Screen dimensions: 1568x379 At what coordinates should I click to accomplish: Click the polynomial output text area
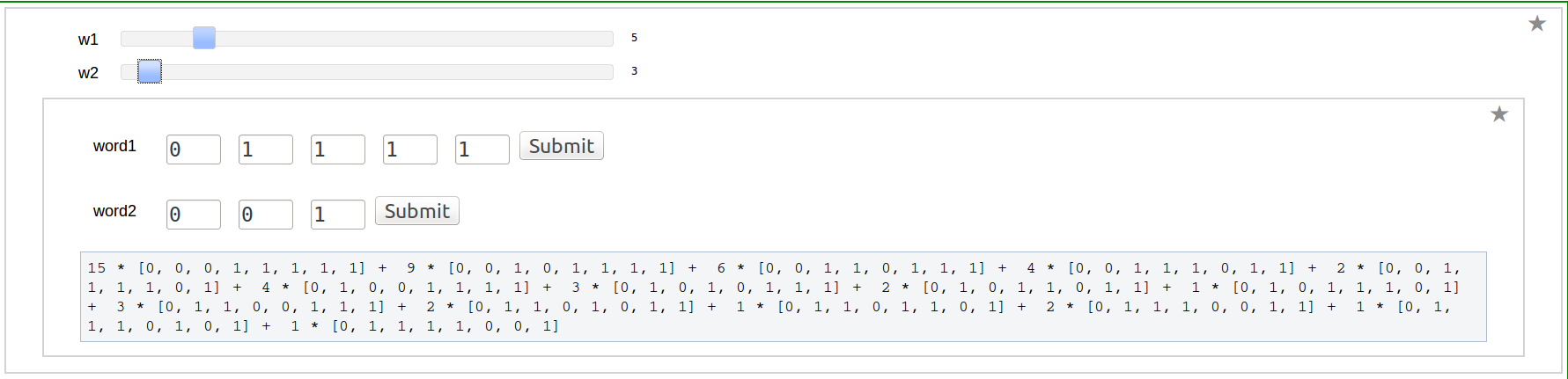[x=783, y=296]
